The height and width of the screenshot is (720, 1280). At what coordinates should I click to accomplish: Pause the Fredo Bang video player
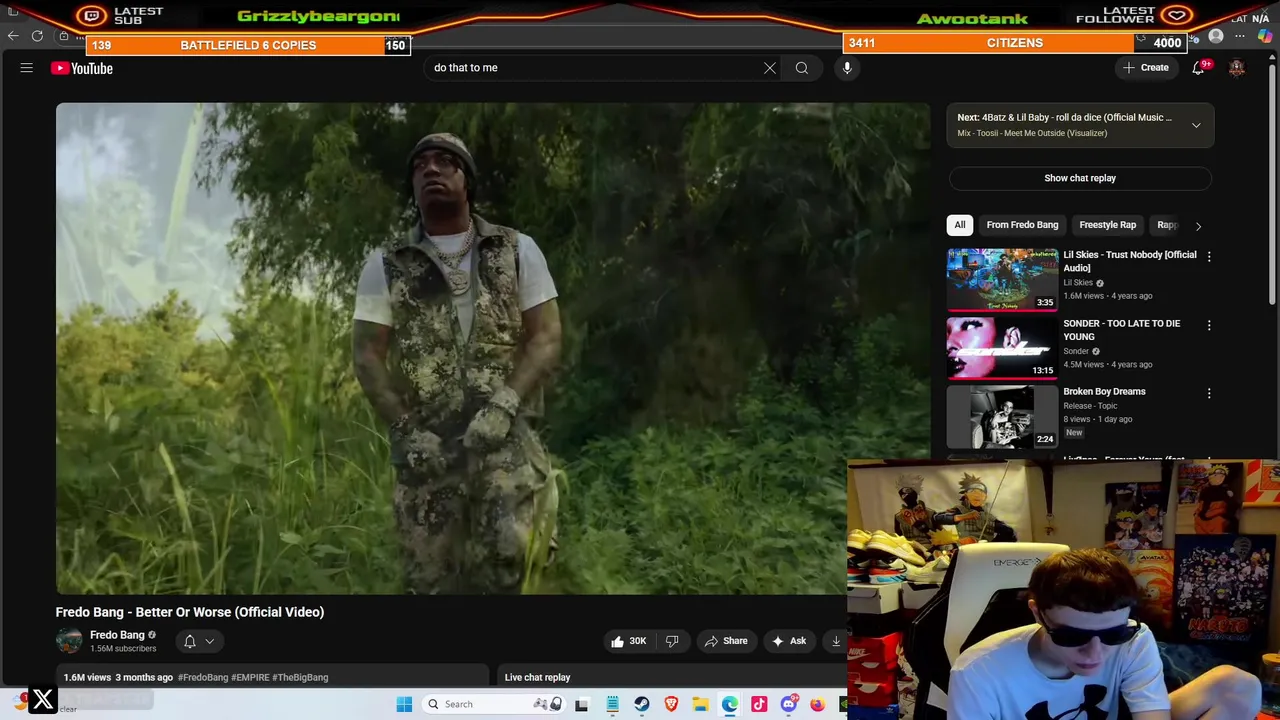pyautogui.click(x=492, y=348)
